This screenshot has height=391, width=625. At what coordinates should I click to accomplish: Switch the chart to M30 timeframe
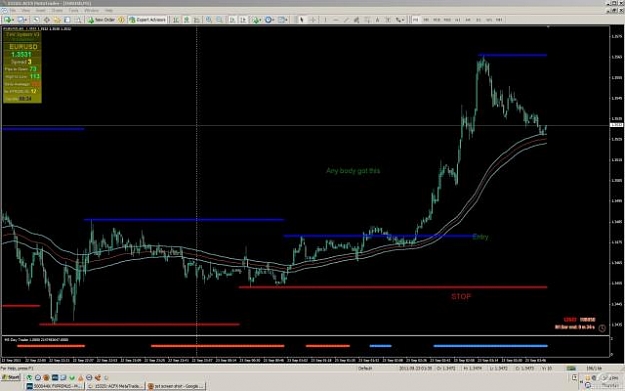click(447, 20)
